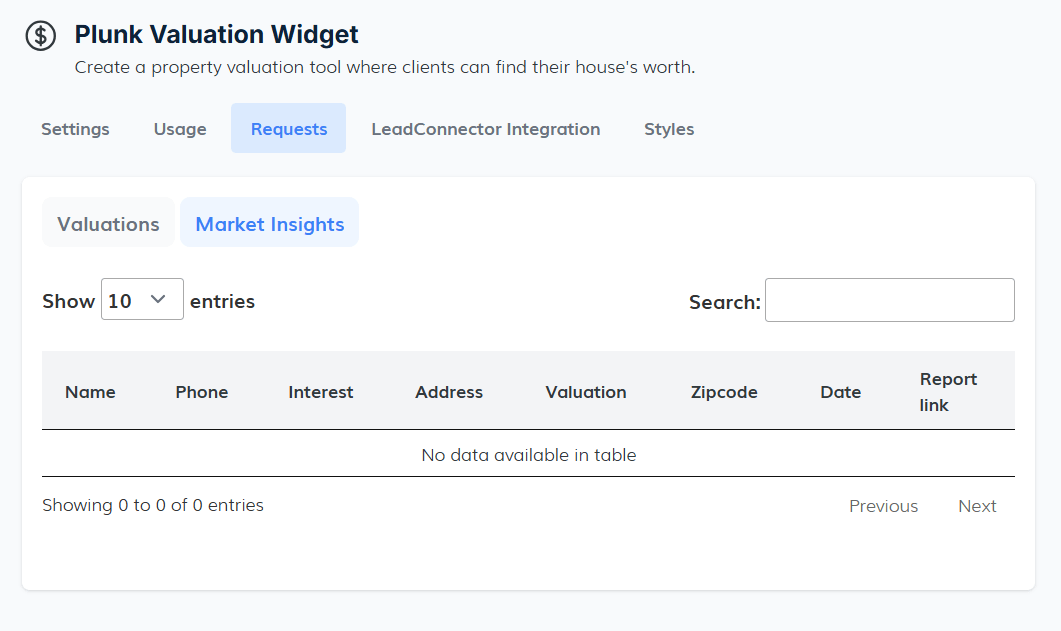Image resolution: width=1061 pixels, height=631 pixels.
Task: Click the dollar sign valuation icon
Action: pyautogui.click(x=41, y=36)
